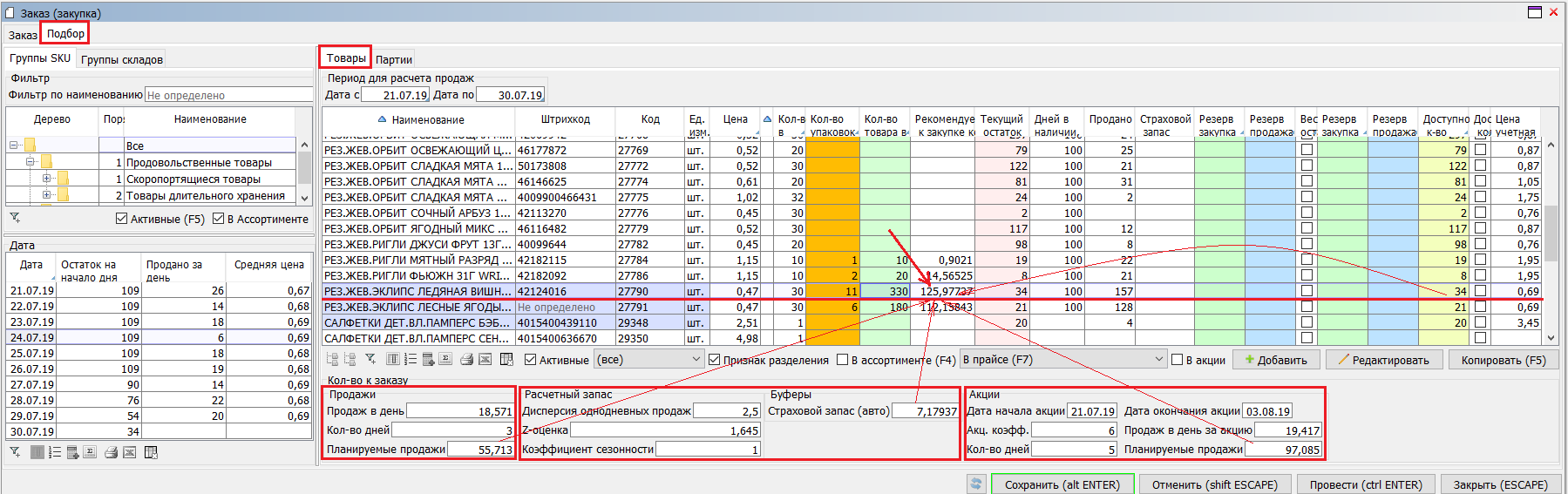The image size is (1568, 494).
Task: Open the Группы складов tab
Action: click(122, 59)
